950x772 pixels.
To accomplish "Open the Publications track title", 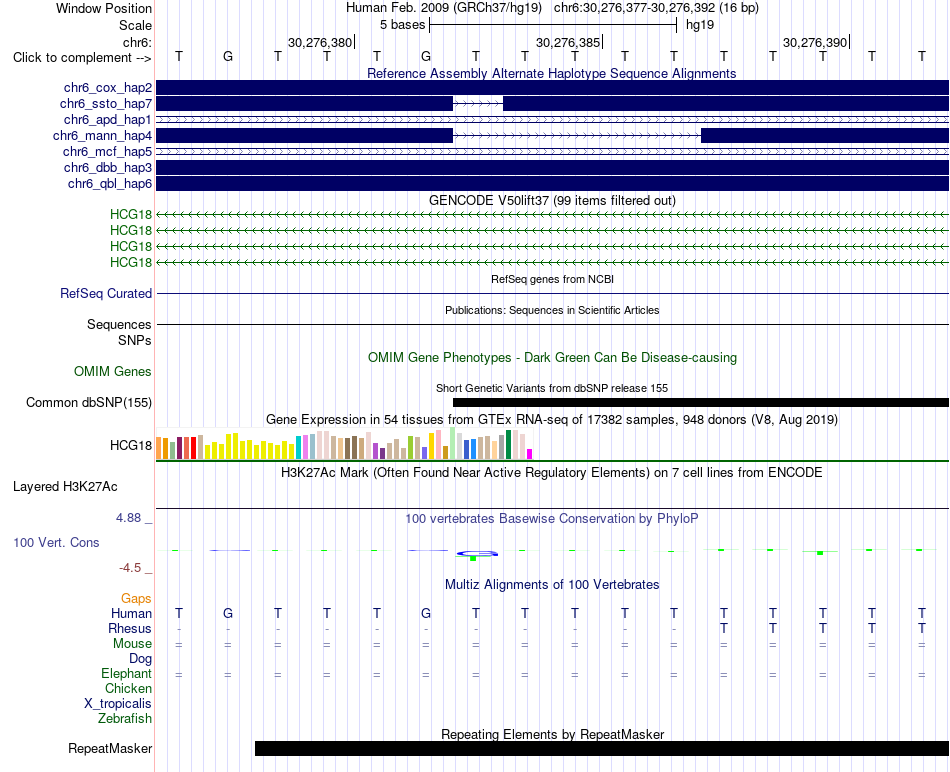I will [552, 310].
